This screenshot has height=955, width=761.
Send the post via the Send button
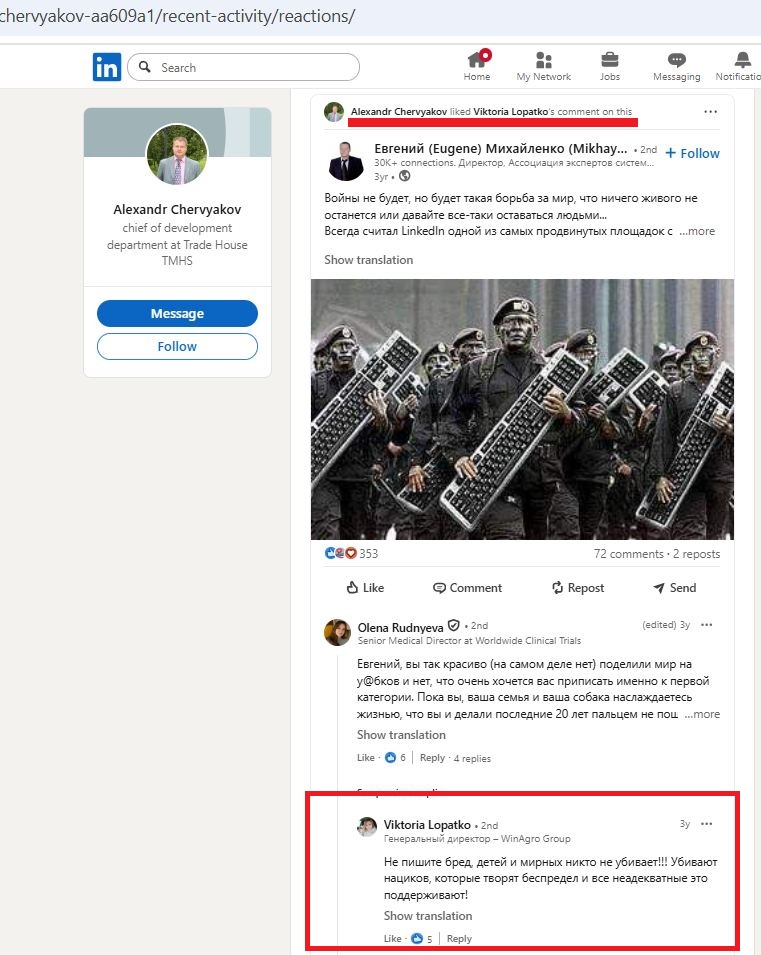[x=674, y=588]
